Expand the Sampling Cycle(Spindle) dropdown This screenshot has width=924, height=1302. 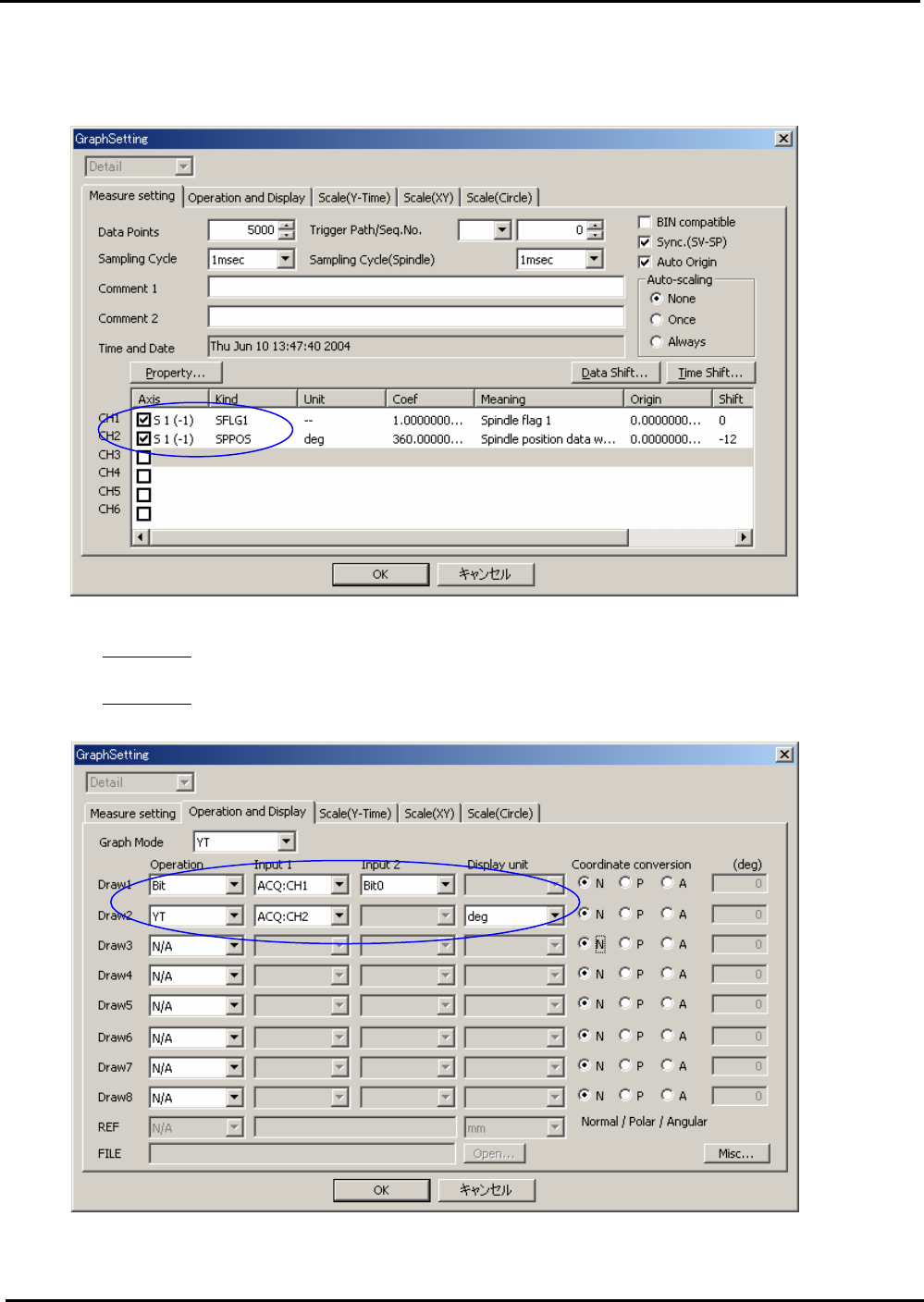click(x=594, y=260)
